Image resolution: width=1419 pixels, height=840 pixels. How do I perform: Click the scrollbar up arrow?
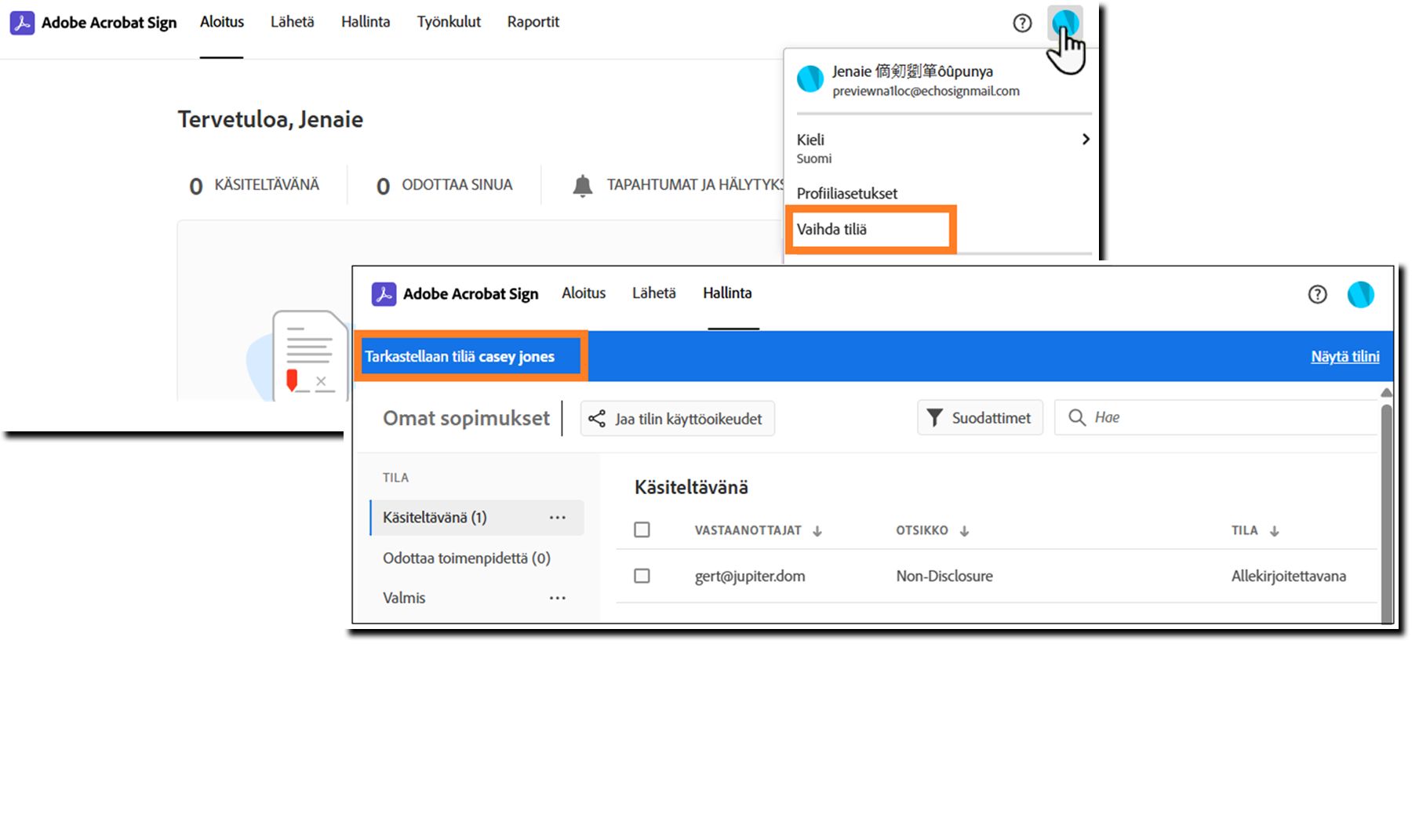click(1387, 392)
